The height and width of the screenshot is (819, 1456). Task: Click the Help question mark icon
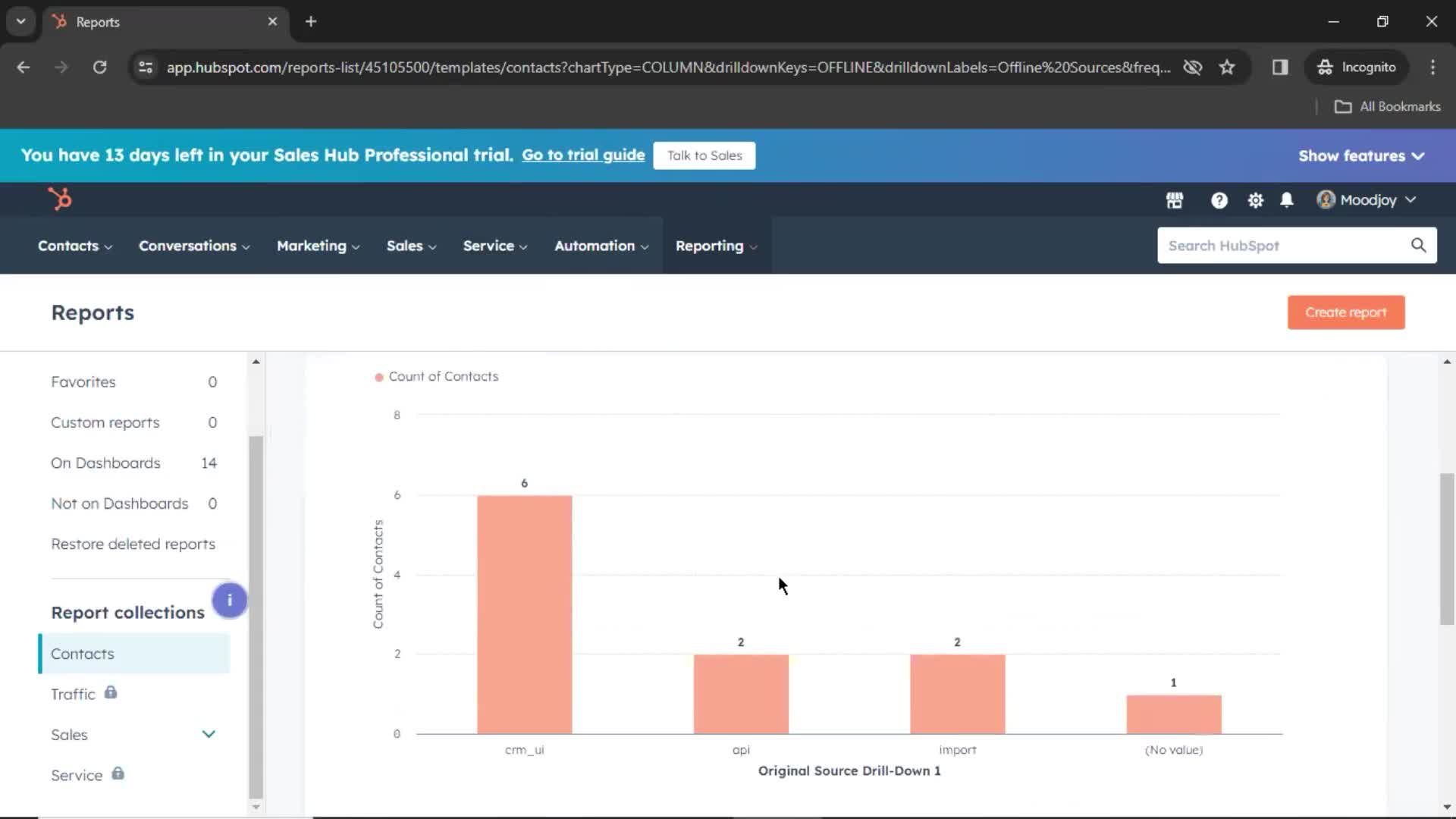1219,199
